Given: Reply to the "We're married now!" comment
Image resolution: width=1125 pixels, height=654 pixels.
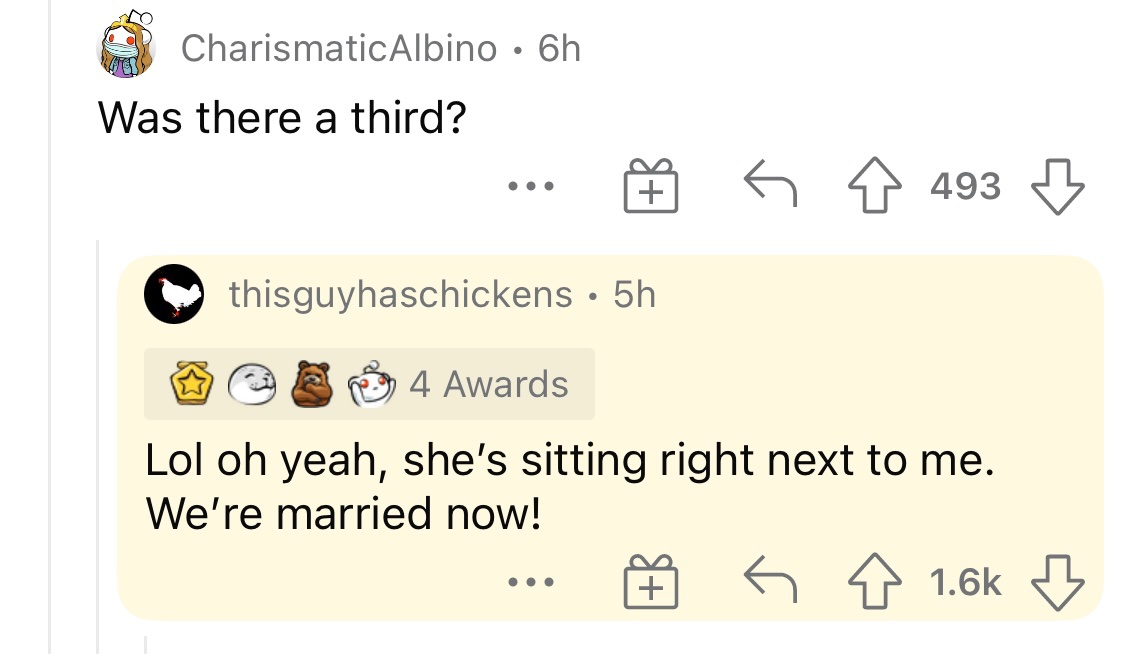Looking at the screenshot, I should pyautogui.click(x=769, y=582).
